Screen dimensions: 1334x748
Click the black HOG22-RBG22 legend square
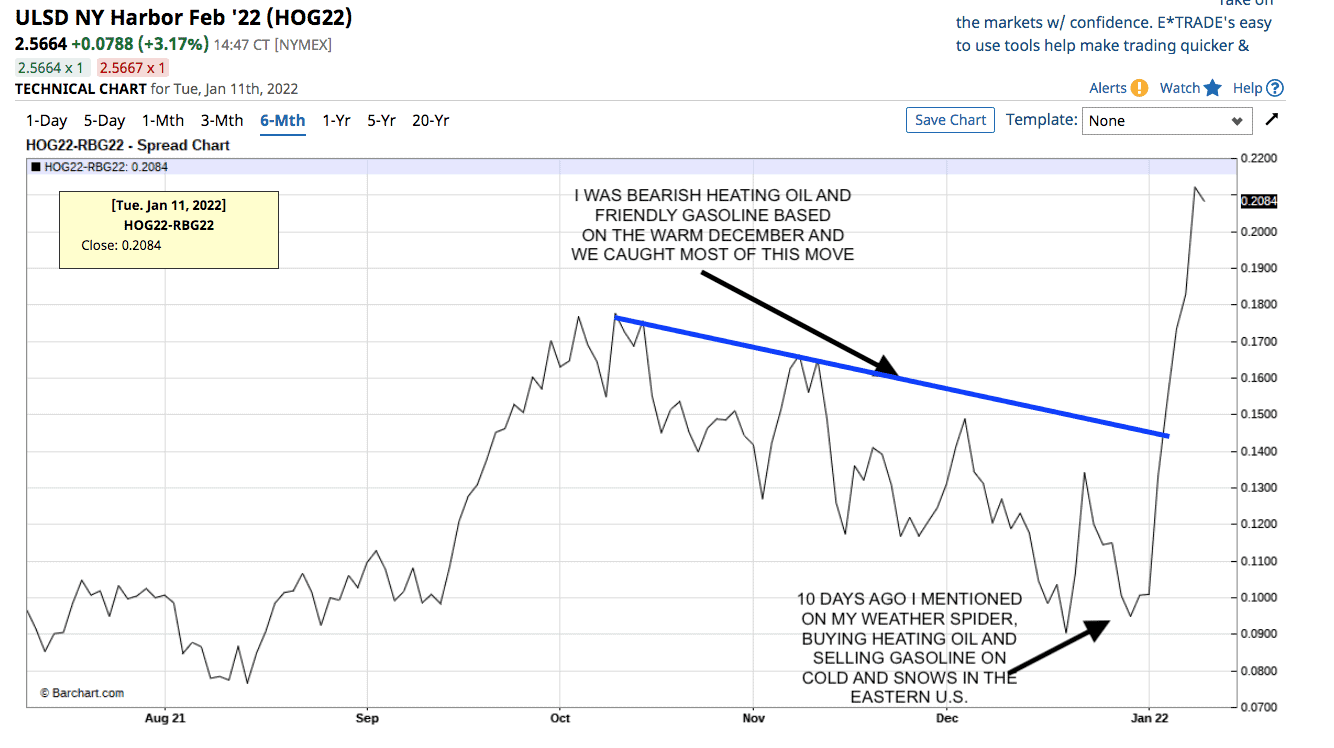37,167
